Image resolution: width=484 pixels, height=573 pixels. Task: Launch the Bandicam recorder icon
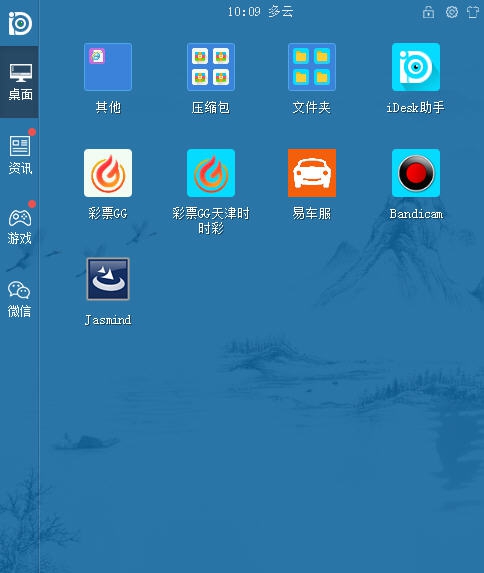click(x=416, y=173)
